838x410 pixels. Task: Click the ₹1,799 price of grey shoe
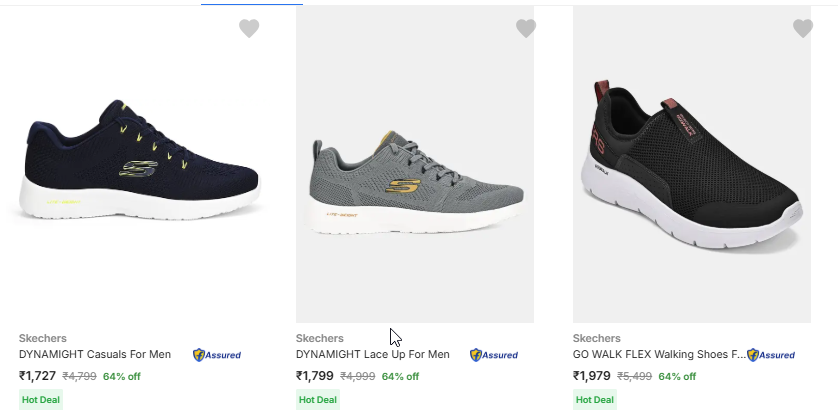pyautogui.click(x=315, y=376)
